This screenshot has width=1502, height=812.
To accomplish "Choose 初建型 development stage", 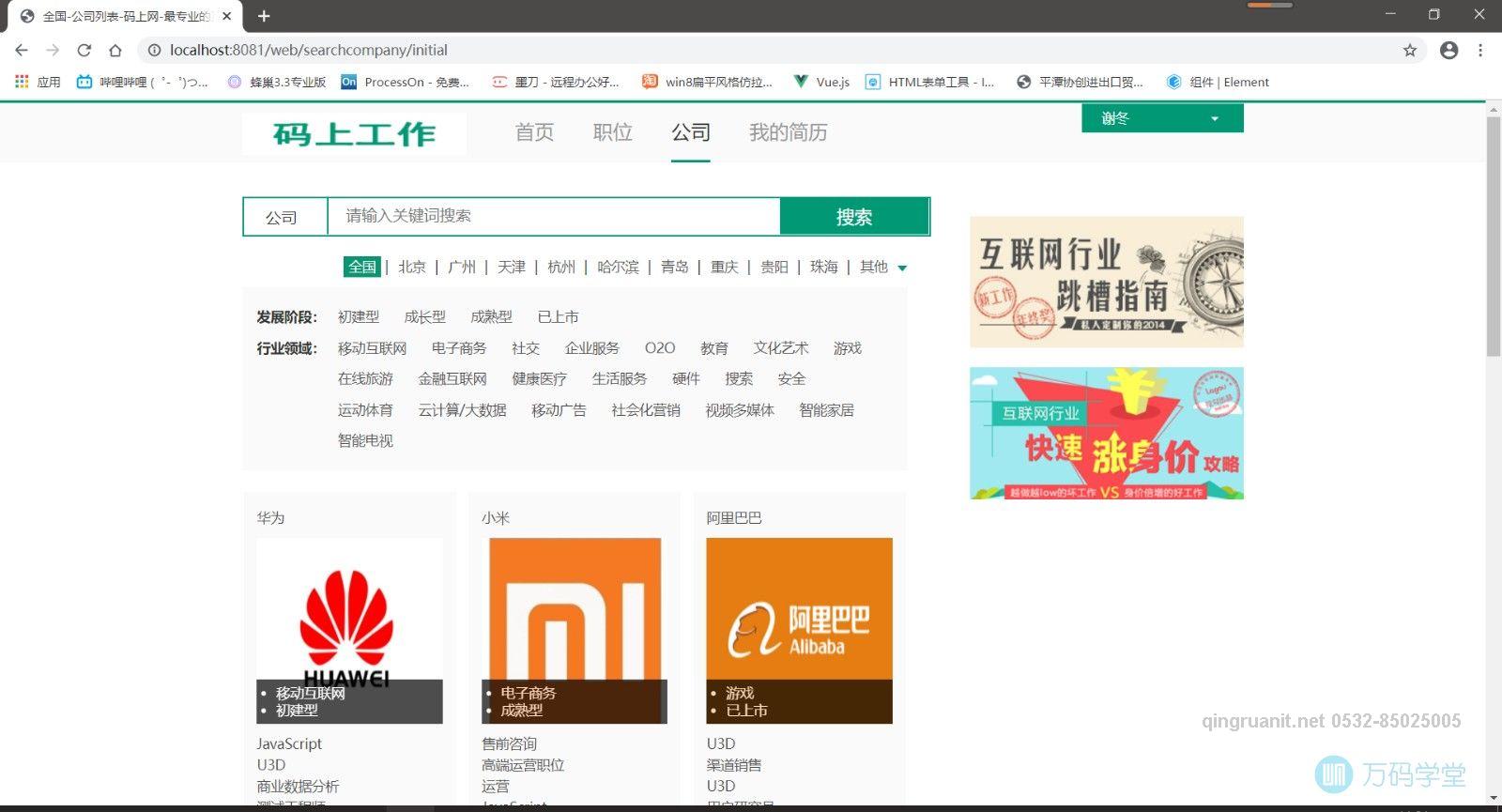I will pyautogui.click(x=359, y=317).
